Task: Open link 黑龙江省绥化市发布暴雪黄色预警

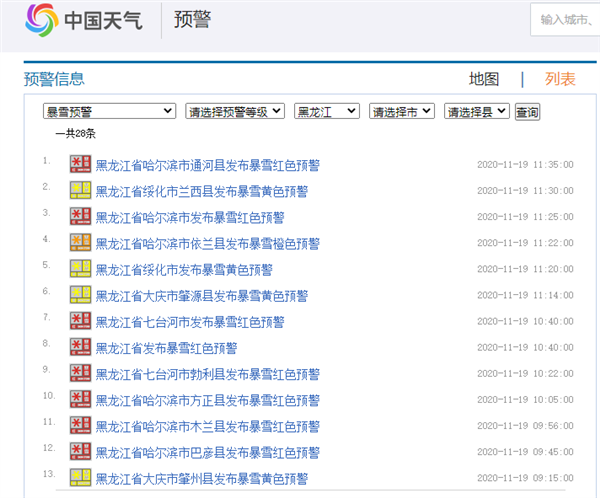Action: click(x=184, y=269)
